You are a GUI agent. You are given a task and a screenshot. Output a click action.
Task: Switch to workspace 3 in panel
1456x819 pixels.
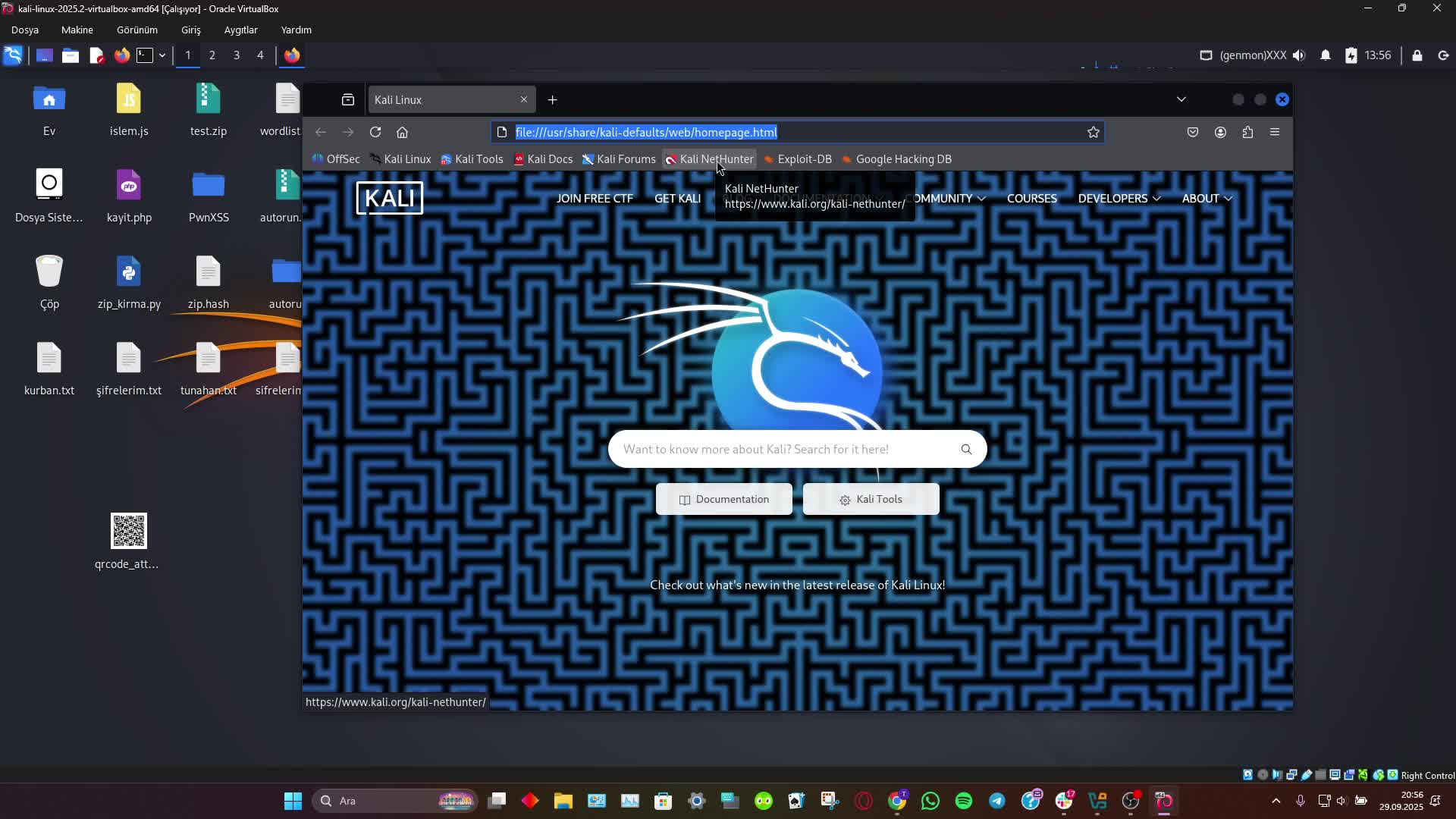(x=237, y=55)
